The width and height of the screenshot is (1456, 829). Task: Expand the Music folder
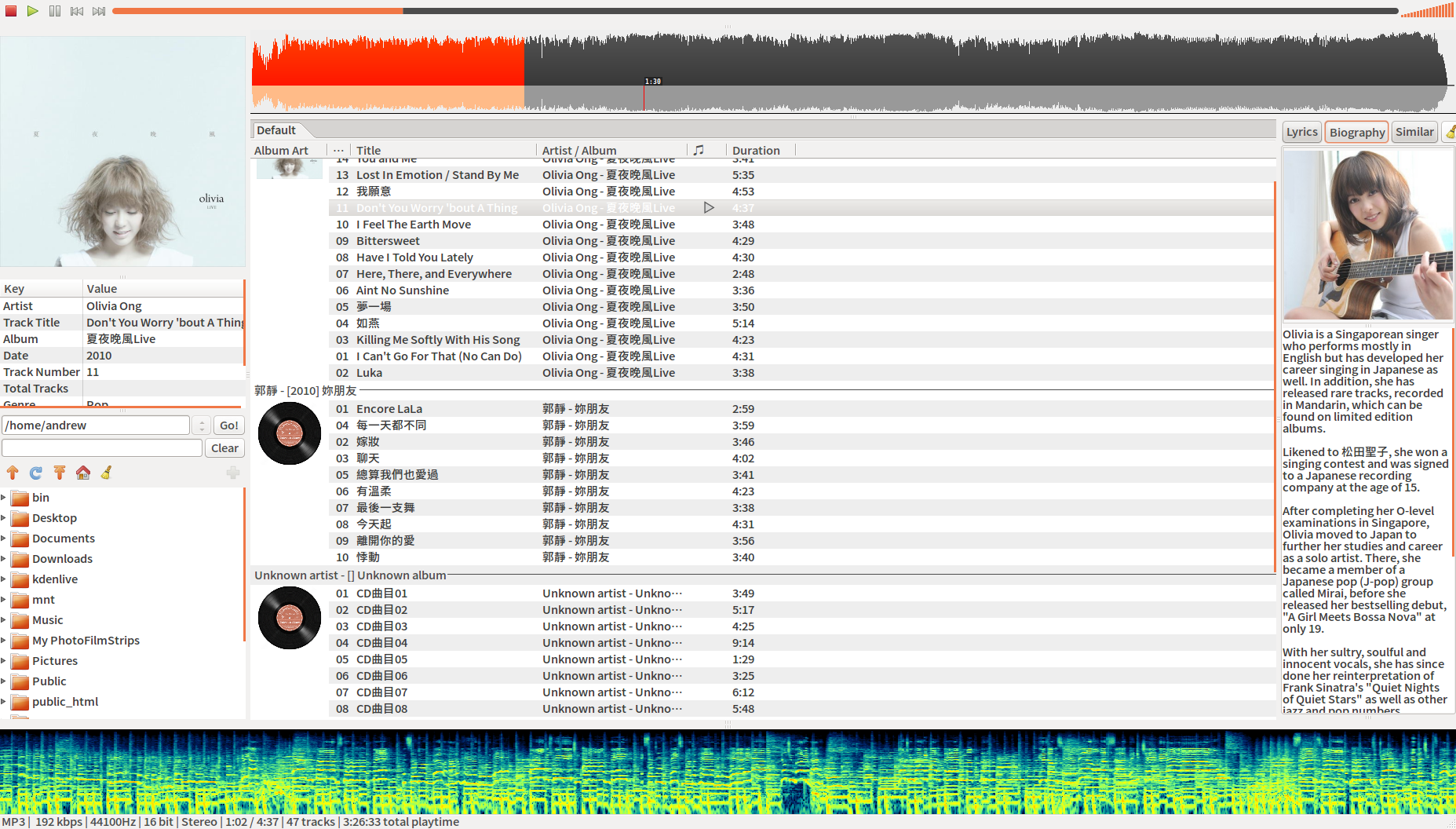point(3,620)
